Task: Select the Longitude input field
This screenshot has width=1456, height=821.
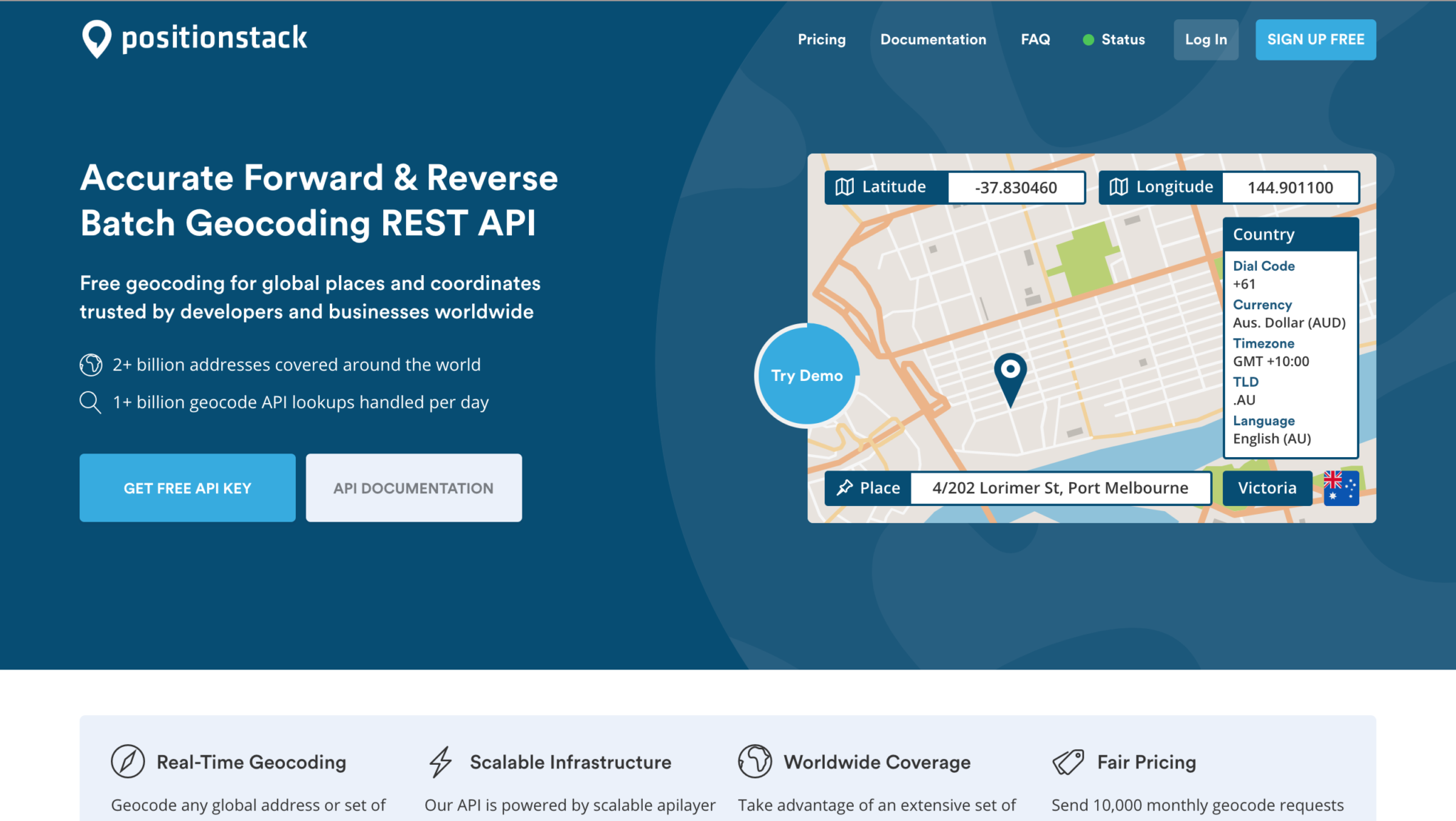Action: 1290,187
